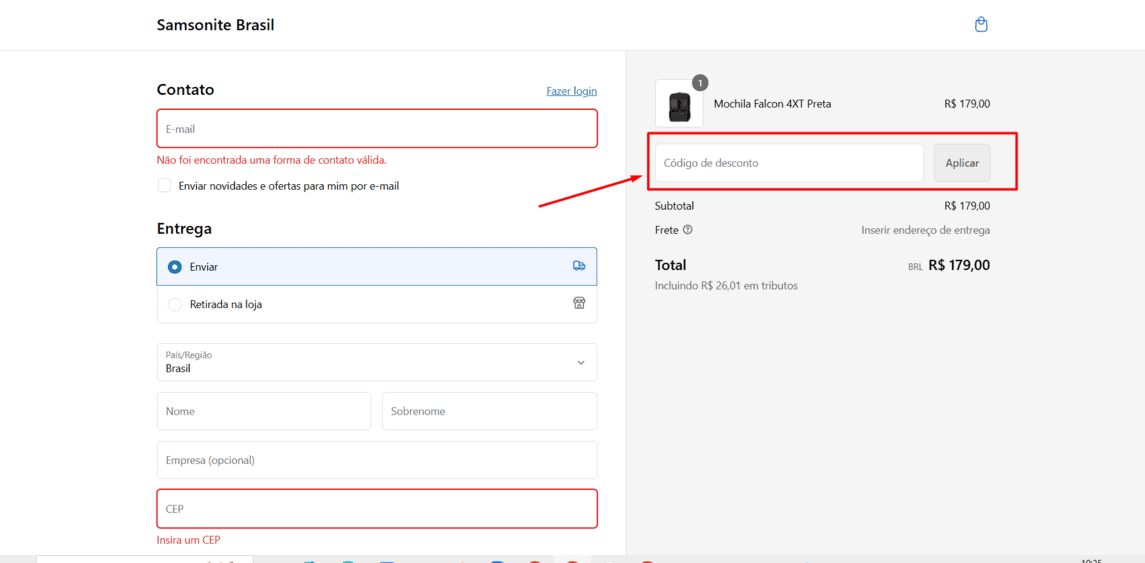Click the Contato section heading

(185, 90)
